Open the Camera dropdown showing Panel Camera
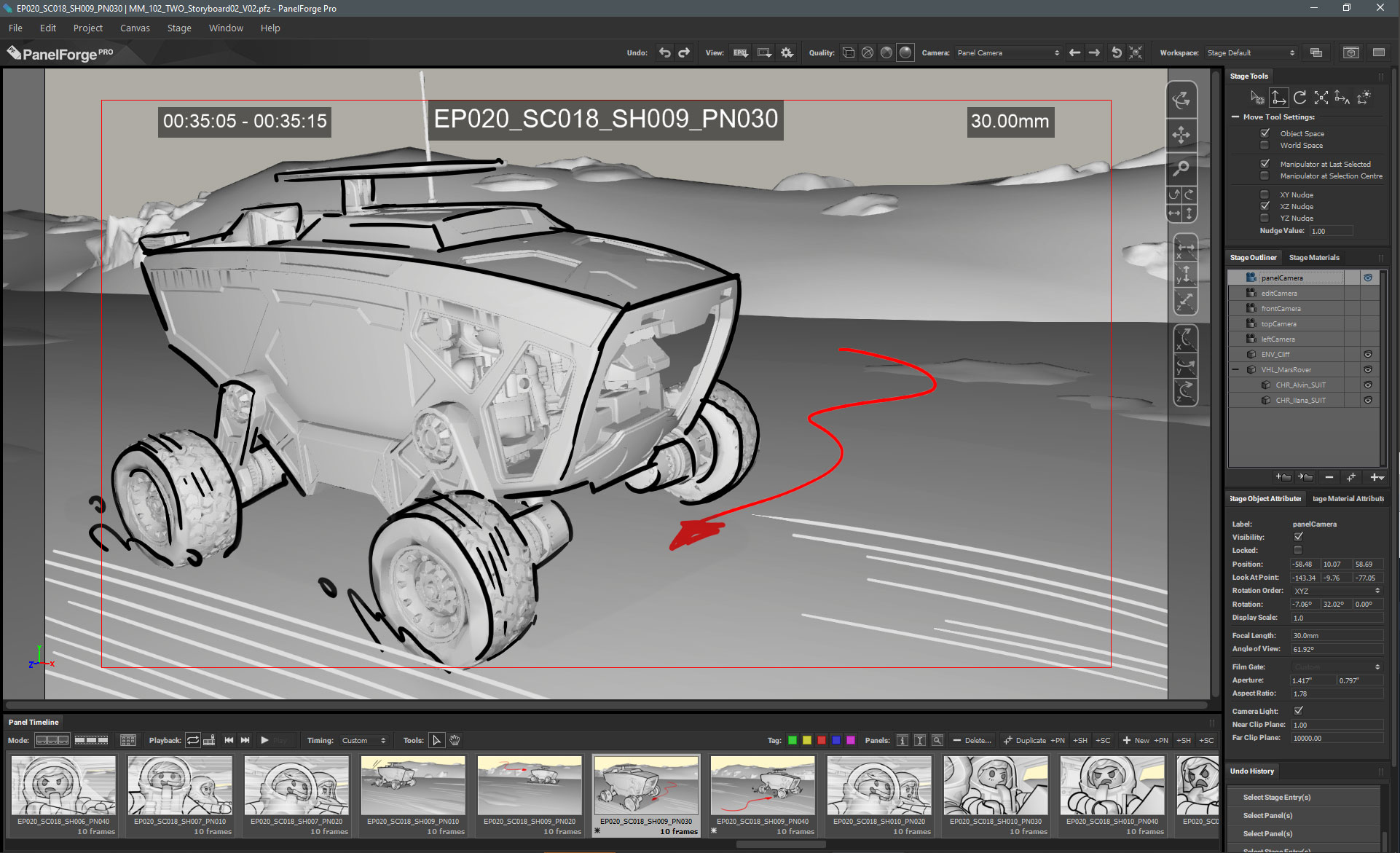The height and width of the screenshot is (853, 1400). tap(1008, 52)
